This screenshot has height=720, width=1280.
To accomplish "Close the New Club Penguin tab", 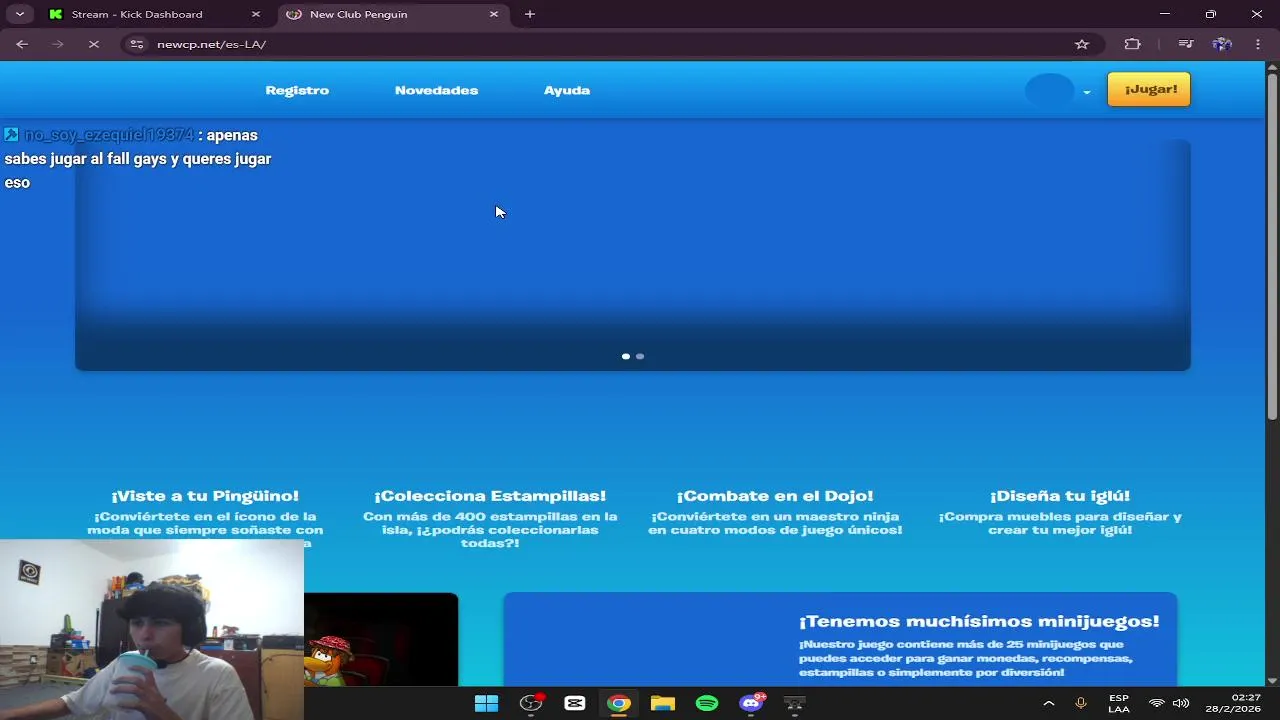I will coord(493,14).
